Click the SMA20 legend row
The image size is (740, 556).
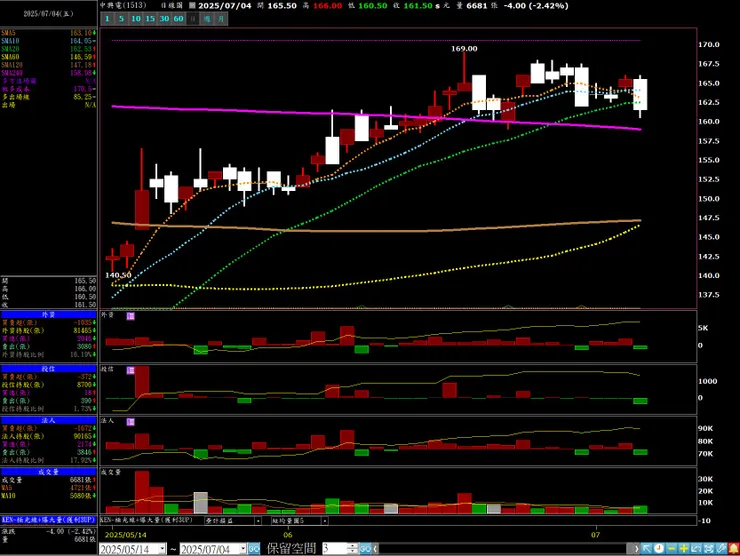(49, 49)
